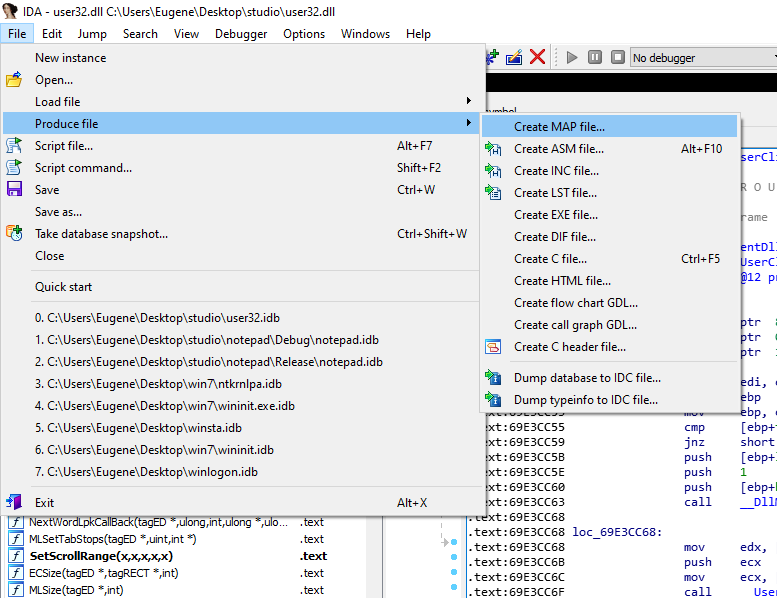This screenshot has width=777, height=598.
Task: Click the Create LST file icon
Action: [493, 193]
